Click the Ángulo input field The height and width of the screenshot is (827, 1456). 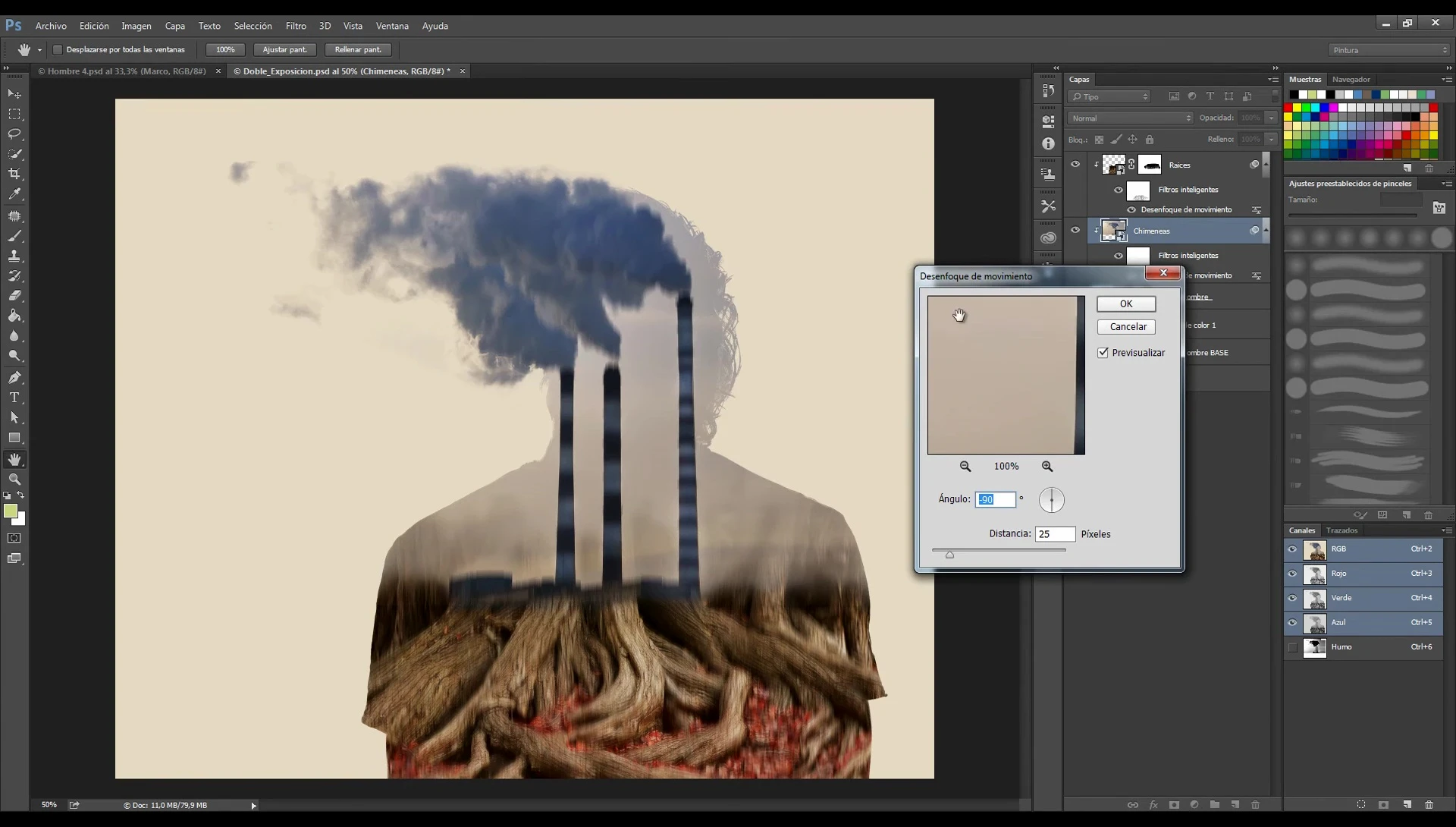click(x=995, y=499)
